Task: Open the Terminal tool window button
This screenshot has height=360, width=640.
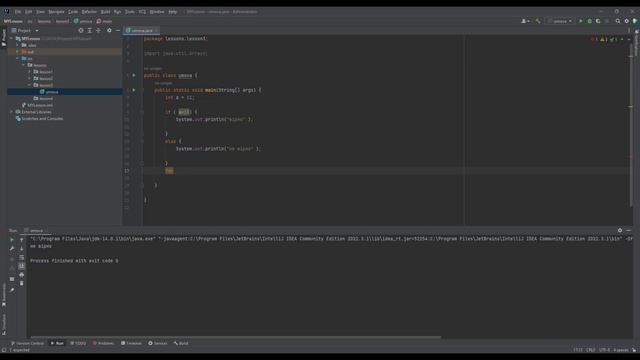Action: tap(131, 344)
